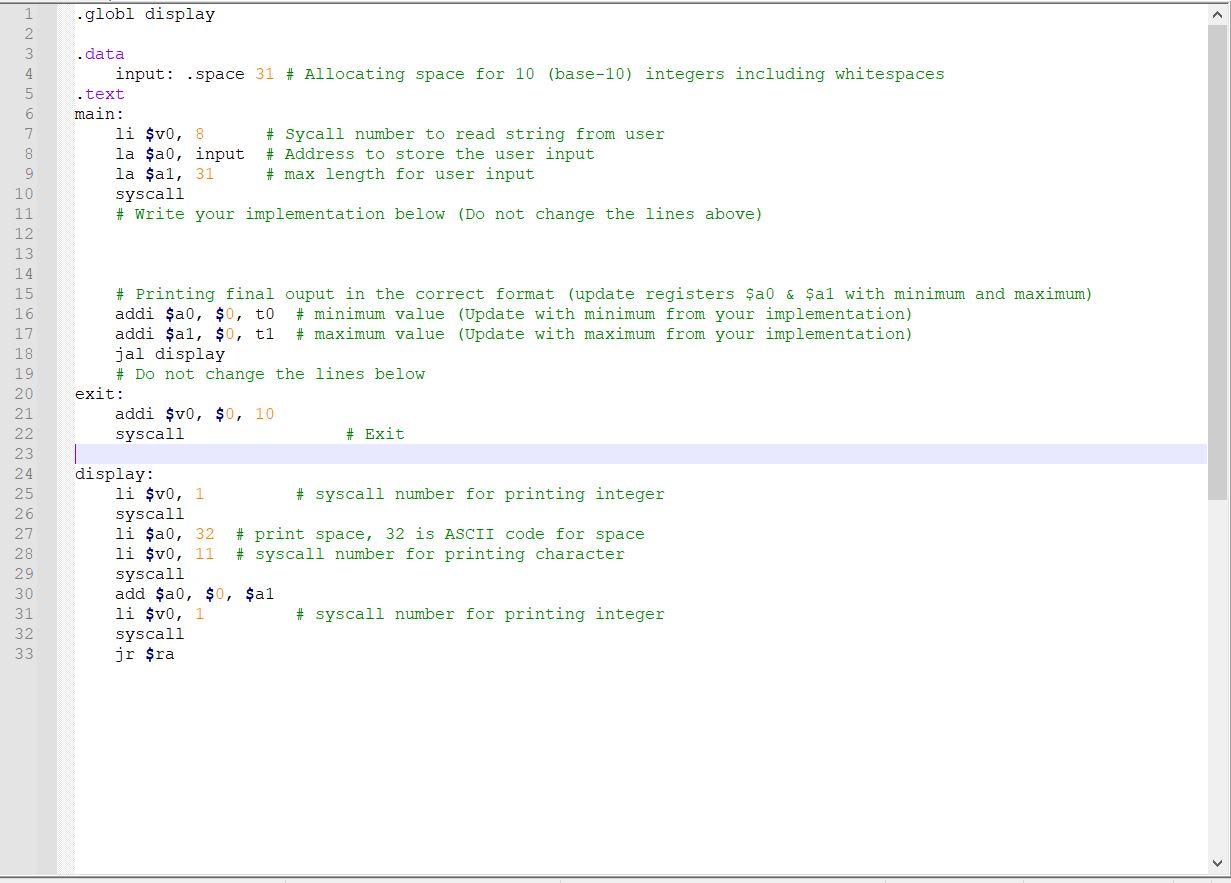The height and width of the screenshot is (883, 1231).
Task: Click the jr $ra instruction on line 33
Action: click(146, 653)
